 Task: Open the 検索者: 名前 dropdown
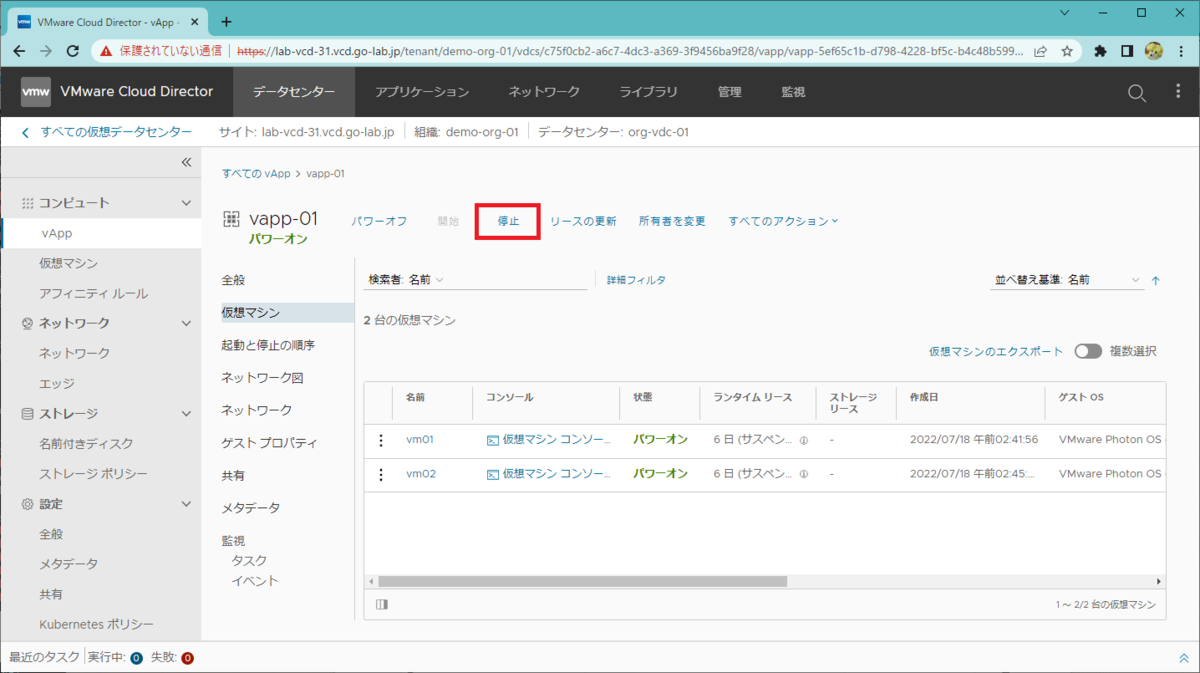coord(405,280)
